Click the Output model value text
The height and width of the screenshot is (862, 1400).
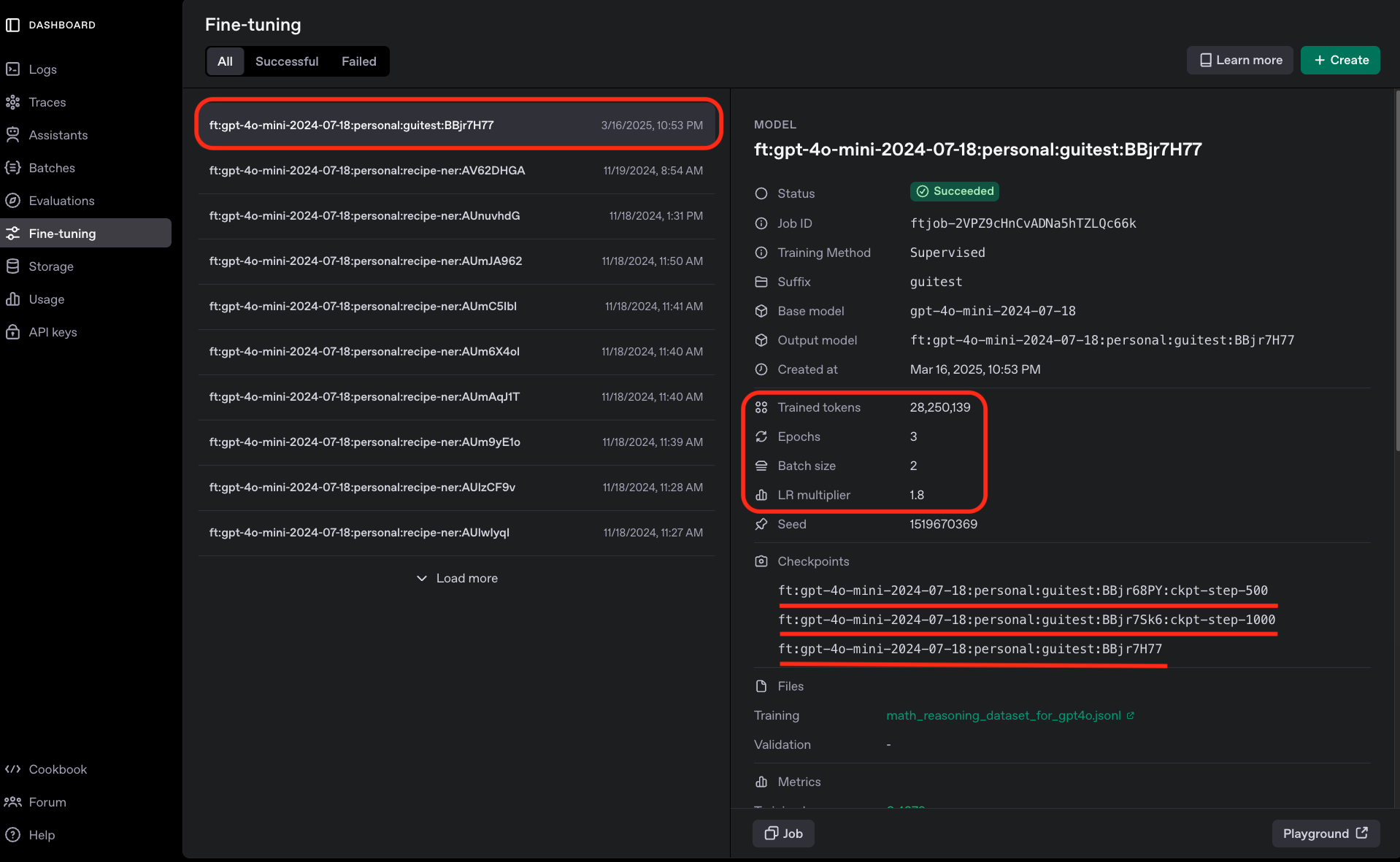1101,340
